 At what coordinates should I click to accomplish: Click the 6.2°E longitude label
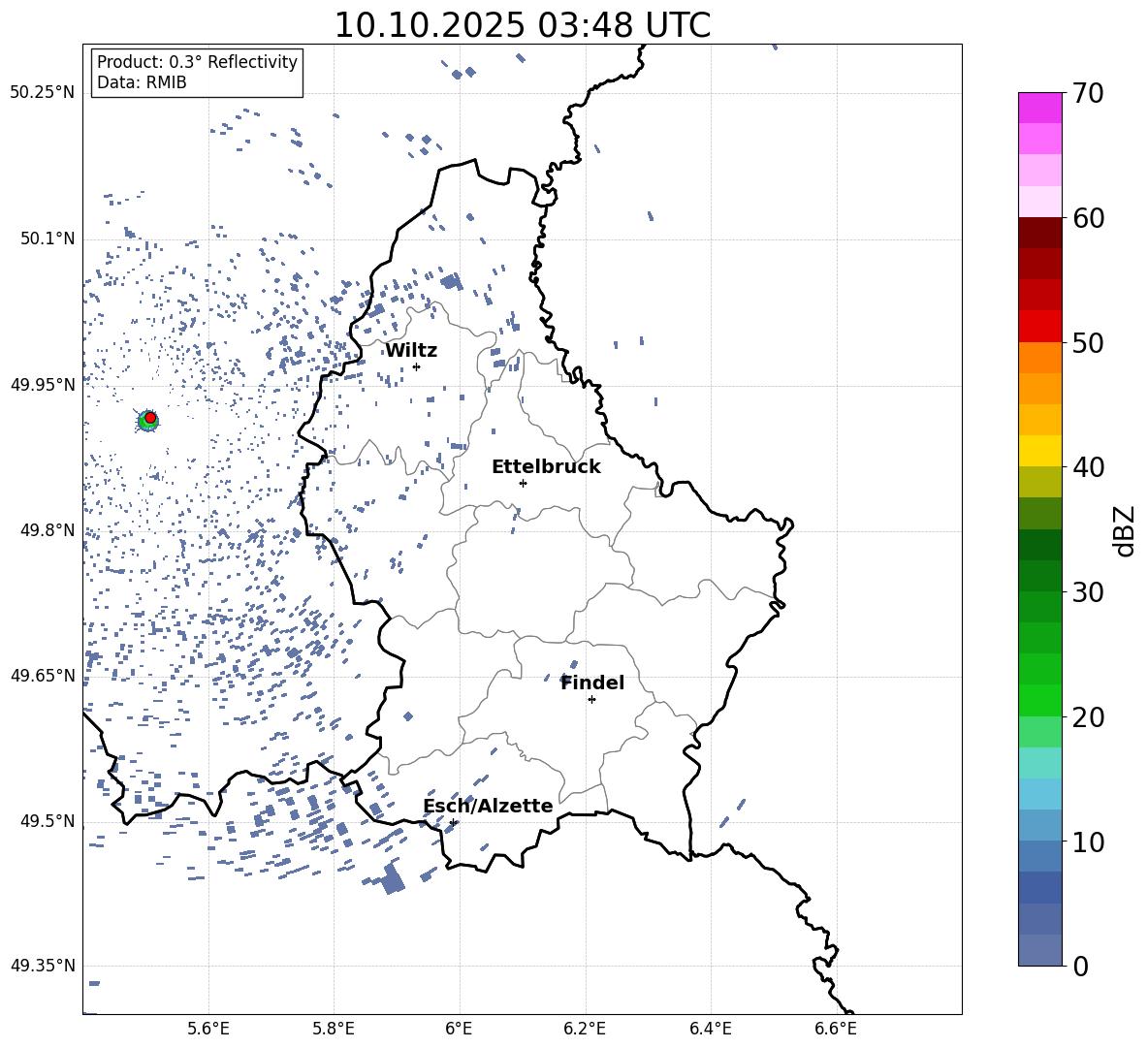click(x=585, y=1029)
